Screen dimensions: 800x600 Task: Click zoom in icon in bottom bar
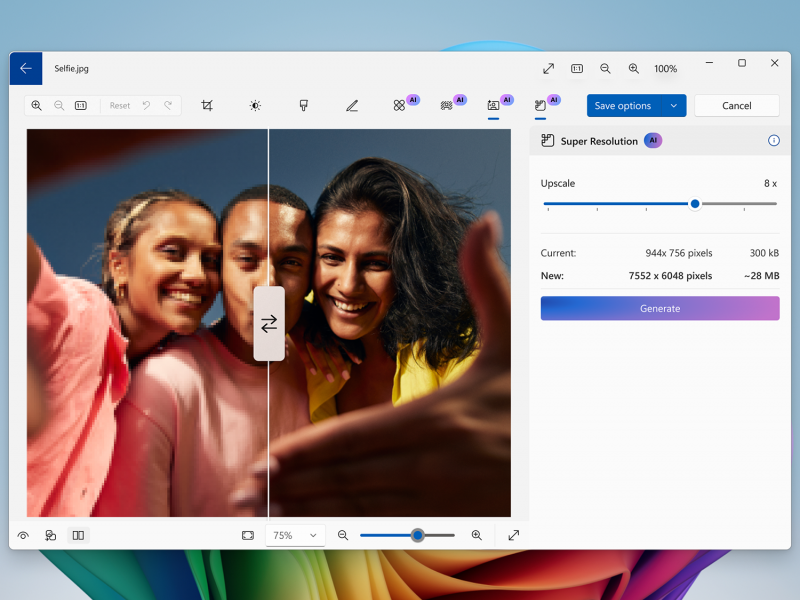477,536
